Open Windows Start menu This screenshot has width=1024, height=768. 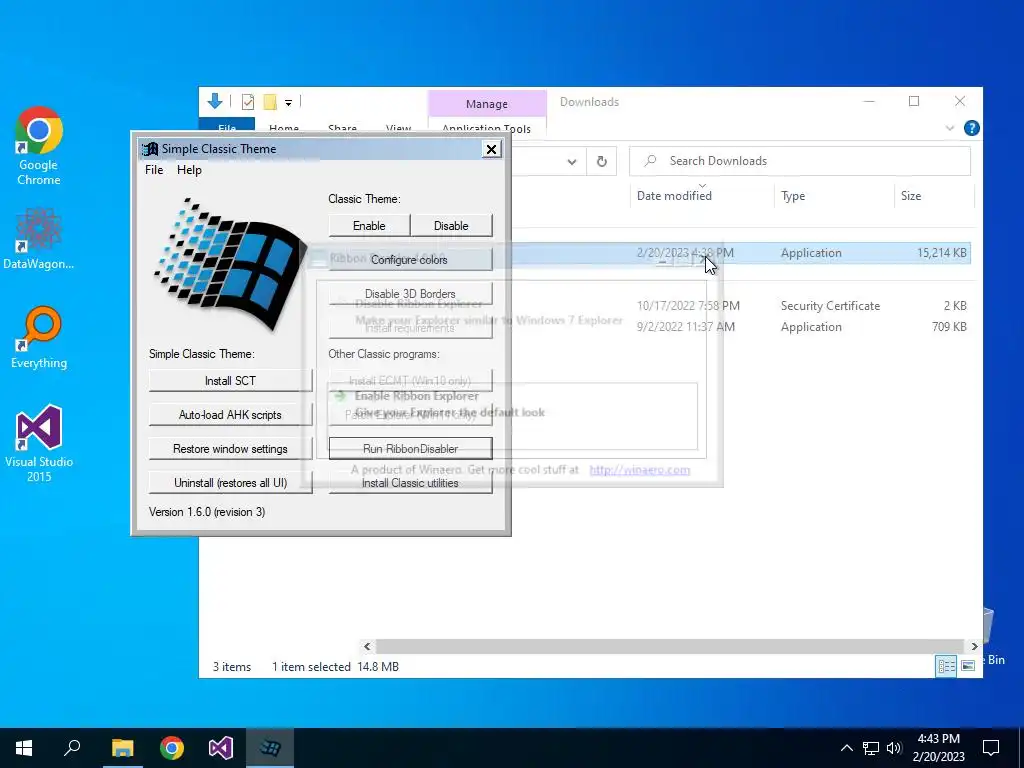pos(24,748)
